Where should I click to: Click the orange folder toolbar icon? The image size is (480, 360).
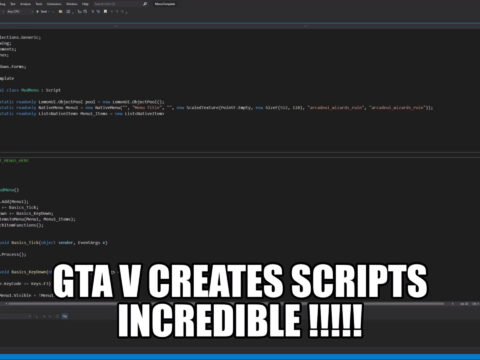[60, 12]
